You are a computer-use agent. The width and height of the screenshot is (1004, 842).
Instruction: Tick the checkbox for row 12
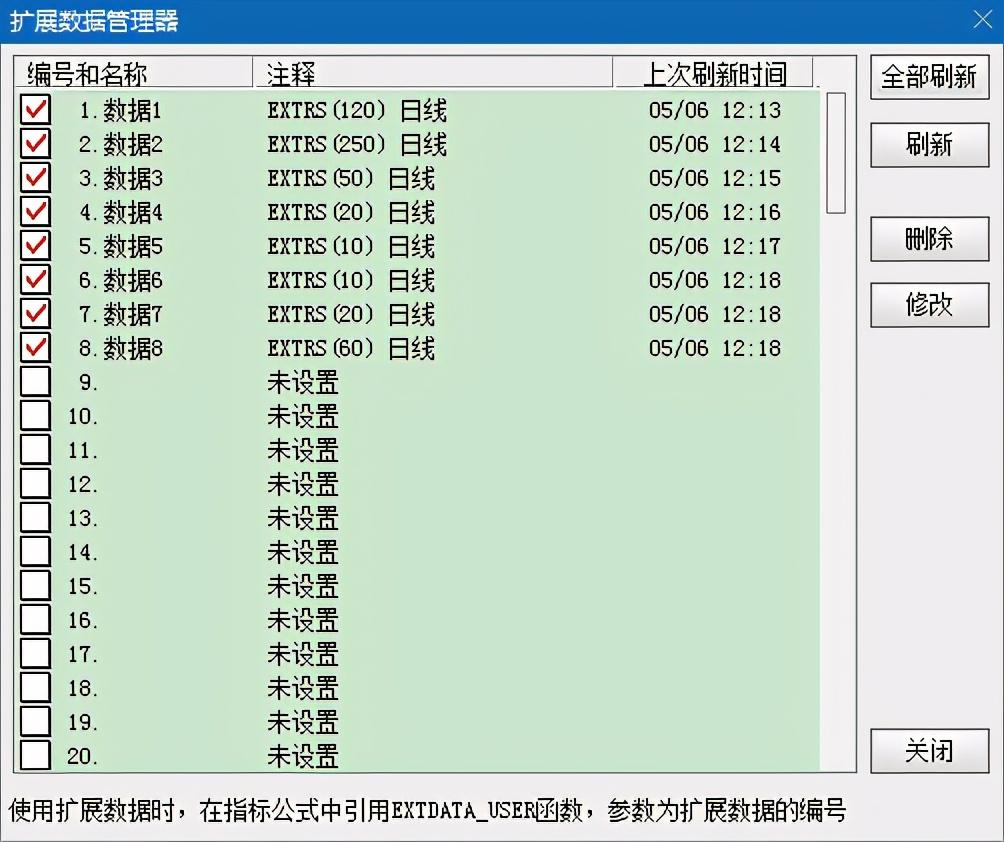pyautogui.click(x=35, y=483)
